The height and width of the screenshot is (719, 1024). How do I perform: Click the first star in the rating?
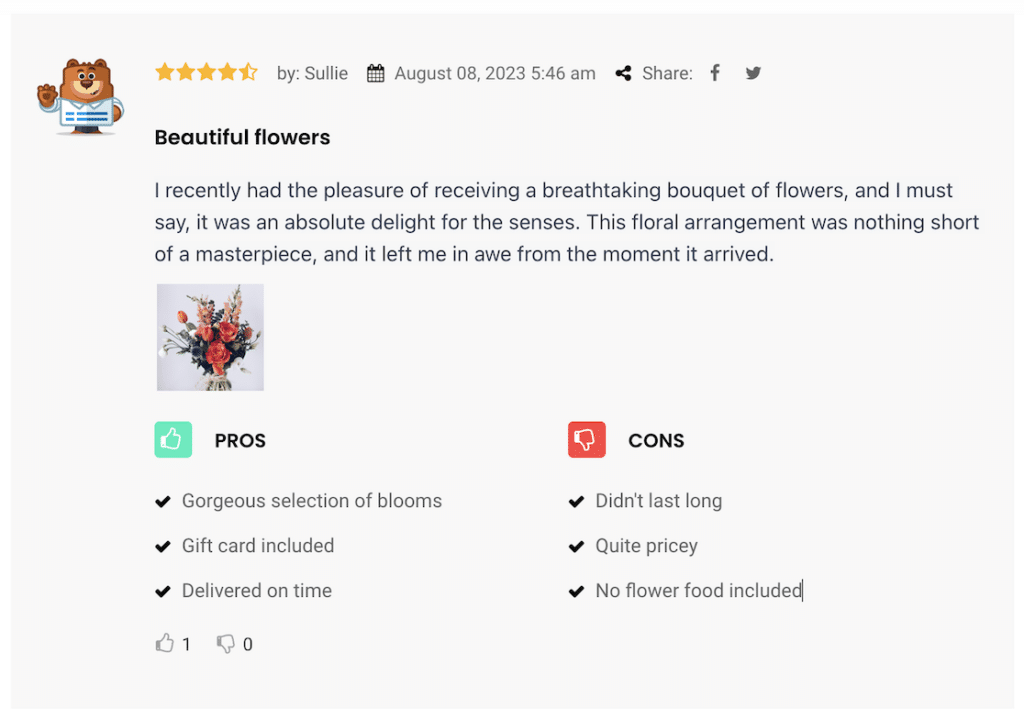click(163, 72)
